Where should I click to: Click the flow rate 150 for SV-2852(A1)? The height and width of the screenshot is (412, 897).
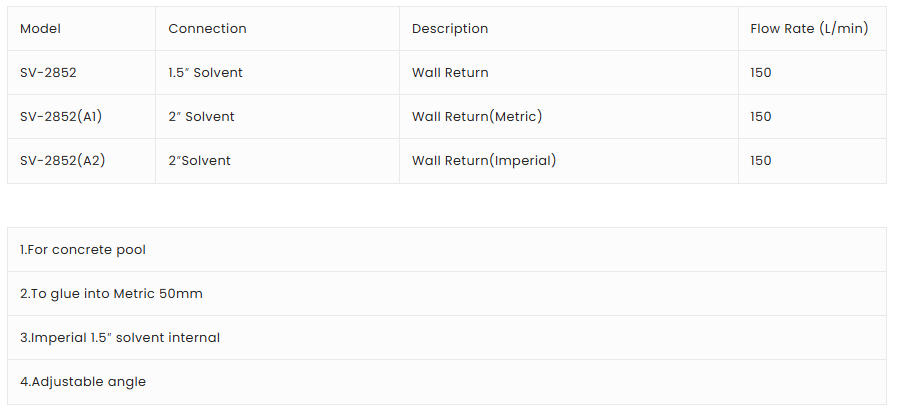pos(760,117)
